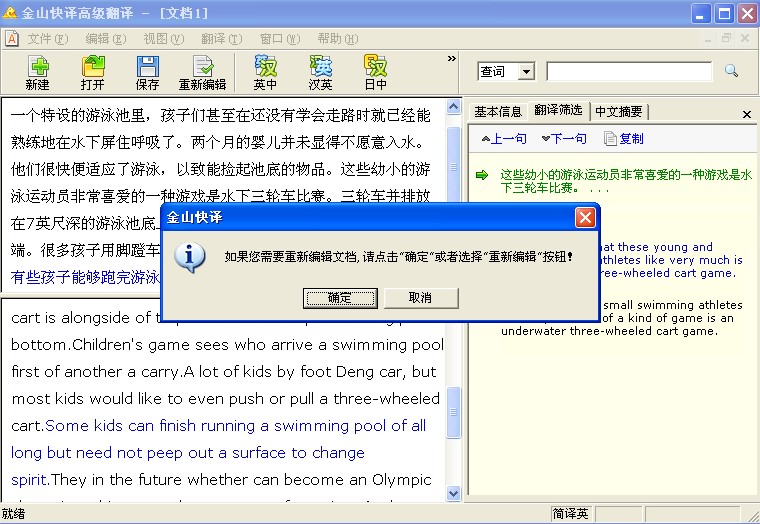Click blue text "Some kids can finish running"
This screenshot has width=760, height=524.
point(150,426)
